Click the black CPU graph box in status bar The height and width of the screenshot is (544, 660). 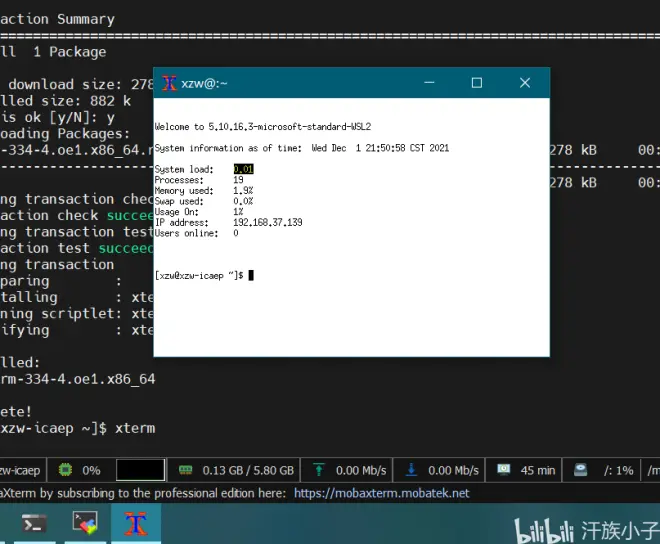point(140,470)
